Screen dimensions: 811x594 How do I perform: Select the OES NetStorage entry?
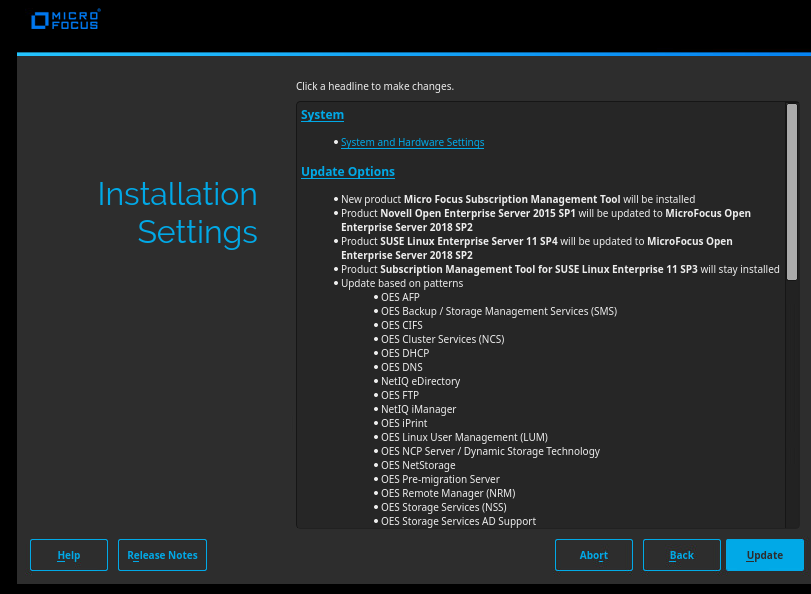tap(417, 465)
